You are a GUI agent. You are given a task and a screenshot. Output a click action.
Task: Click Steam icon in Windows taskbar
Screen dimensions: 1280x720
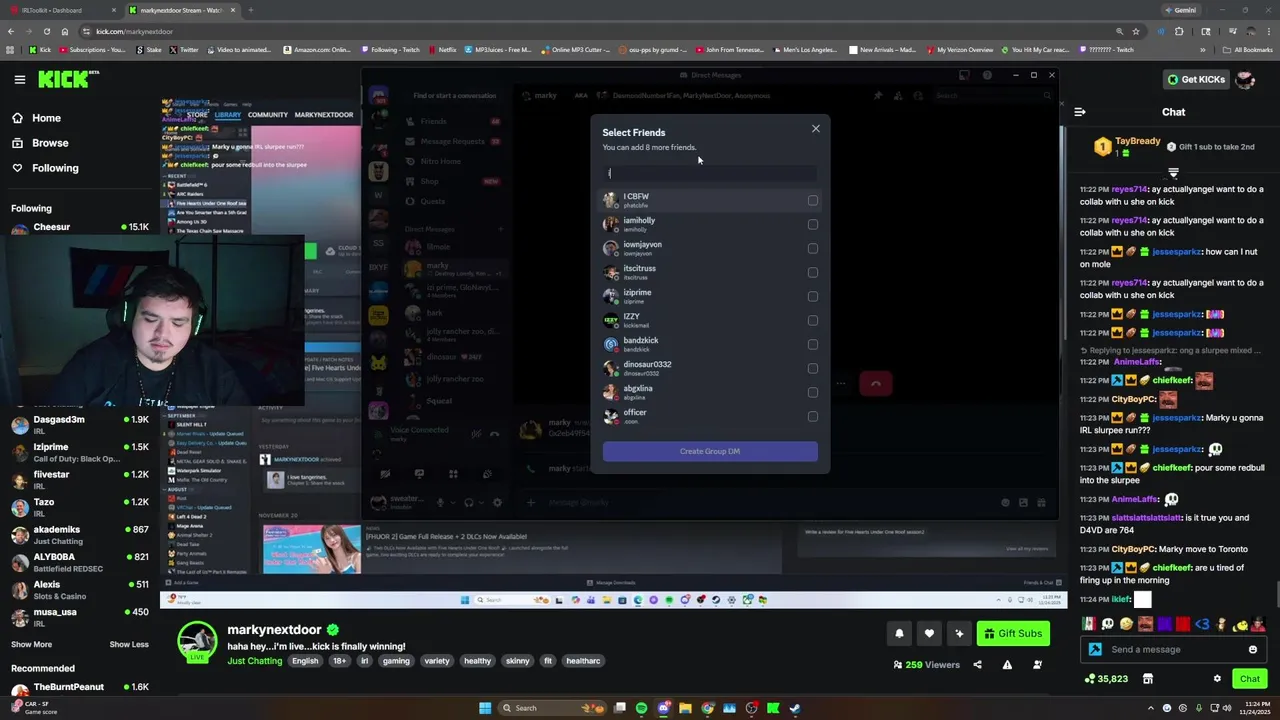pyautogui.click(x=795, y=708)
